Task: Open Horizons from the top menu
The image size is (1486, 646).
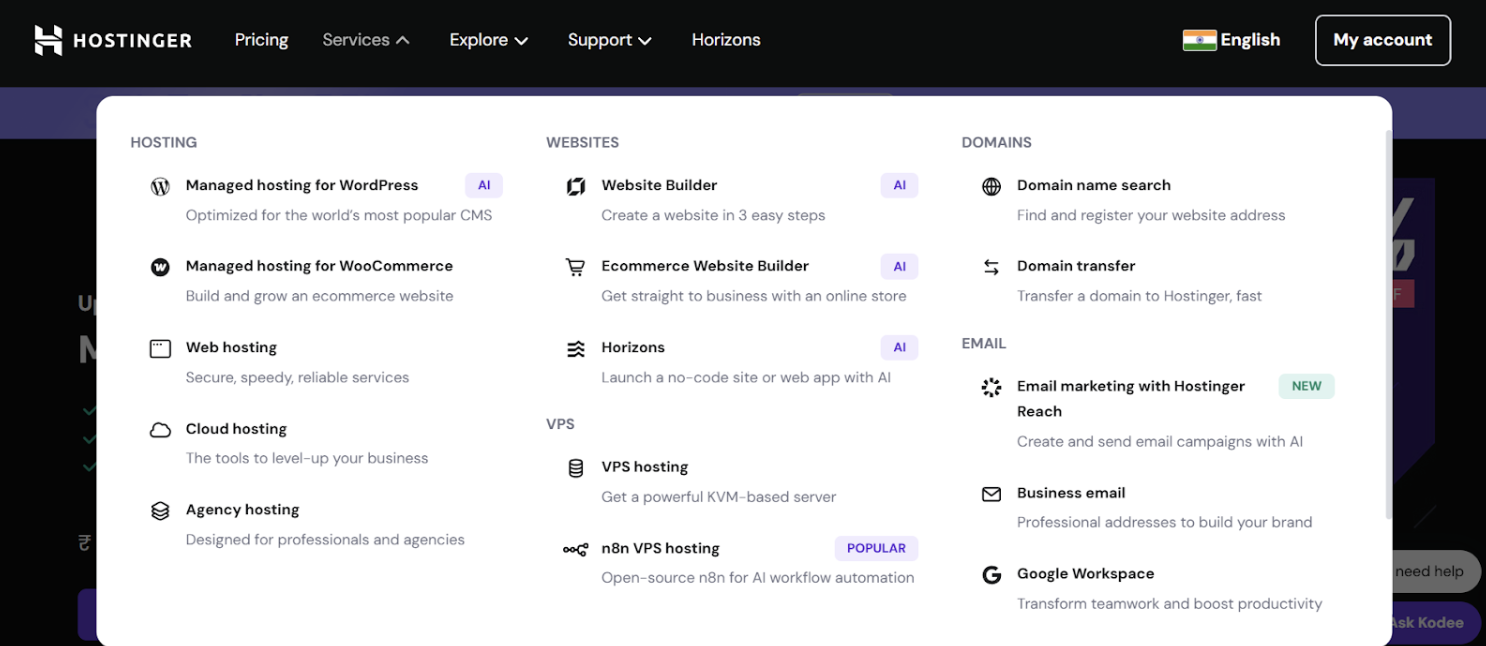Action: click(726, 40)
